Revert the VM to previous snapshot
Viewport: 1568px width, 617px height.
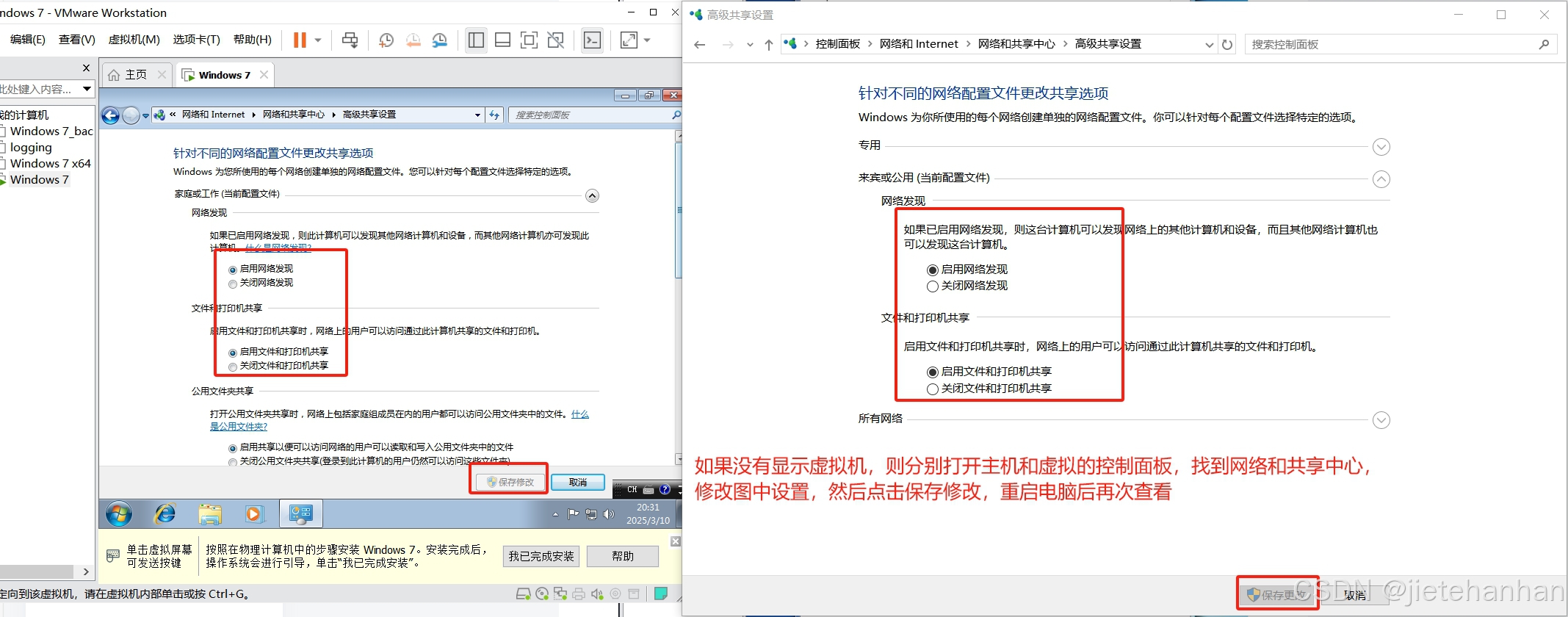click(413, 40)
